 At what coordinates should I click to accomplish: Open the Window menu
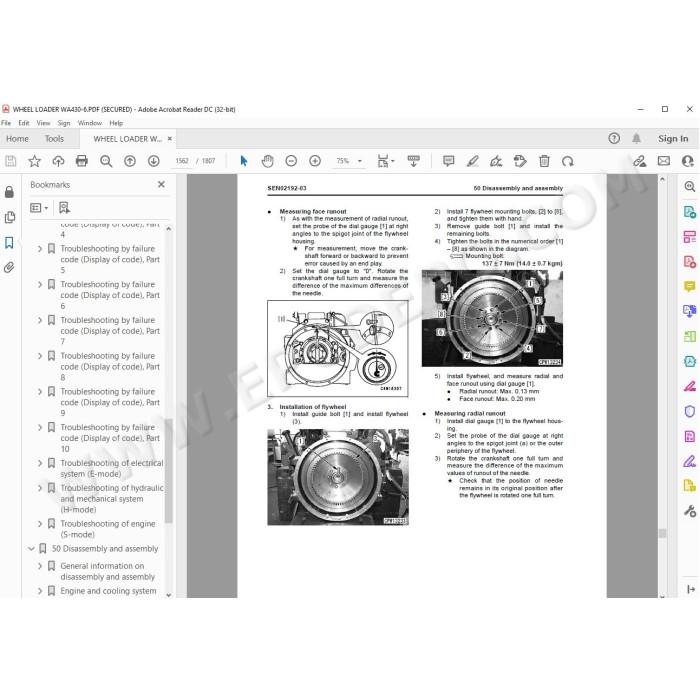pyautogui.click(x=90, y=123)
